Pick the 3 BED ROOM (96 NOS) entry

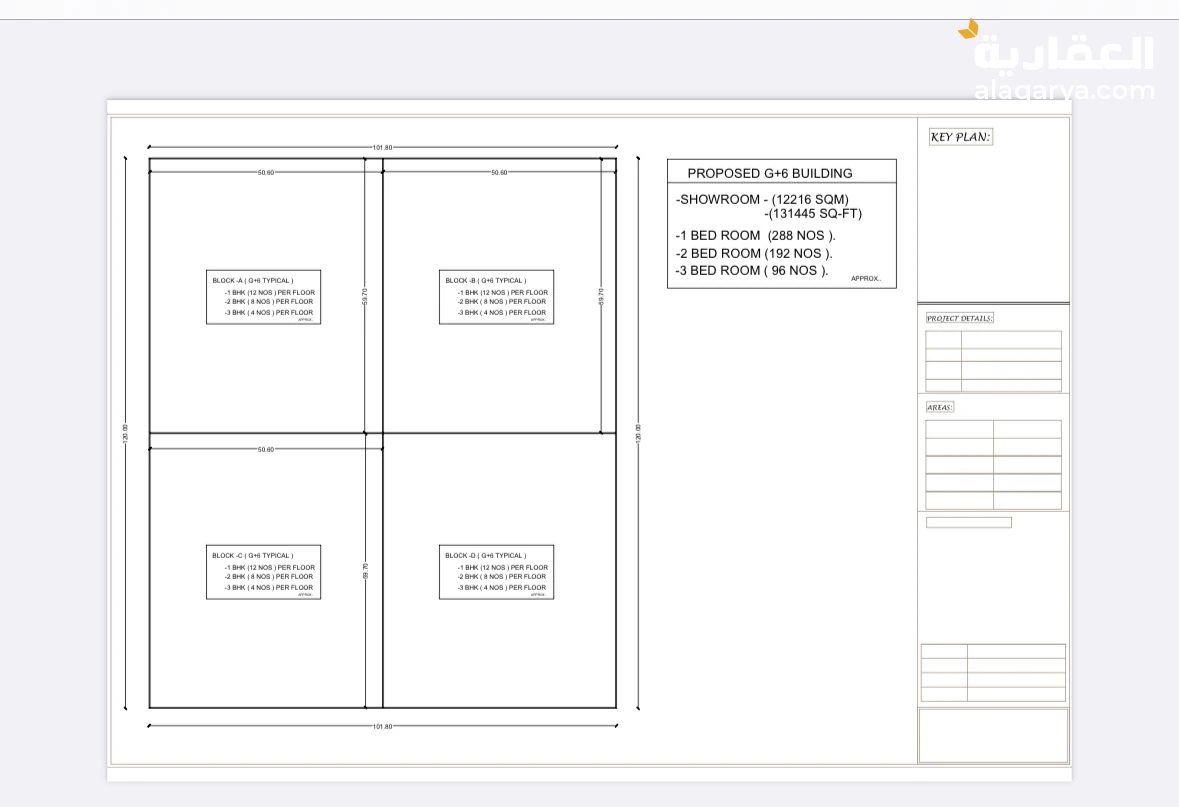(751, 270)
